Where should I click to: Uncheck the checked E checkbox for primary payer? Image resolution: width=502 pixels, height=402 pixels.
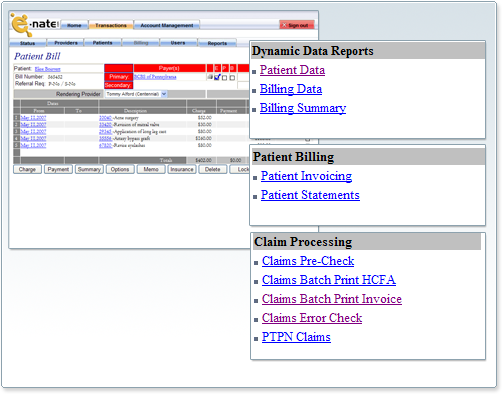coord(217,77)
